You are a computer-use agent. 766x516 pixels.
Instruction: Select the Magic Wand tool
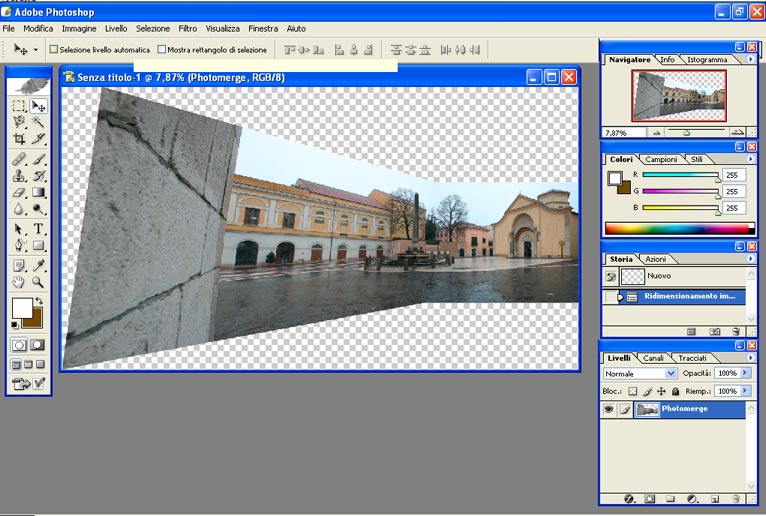pyautogui.click(x=39, y=122)
